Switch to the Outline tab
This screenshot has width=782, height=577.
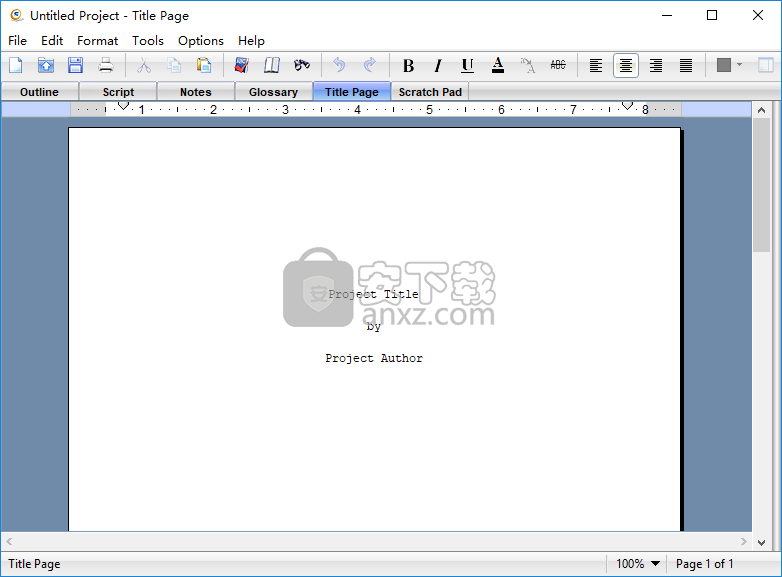39,92
